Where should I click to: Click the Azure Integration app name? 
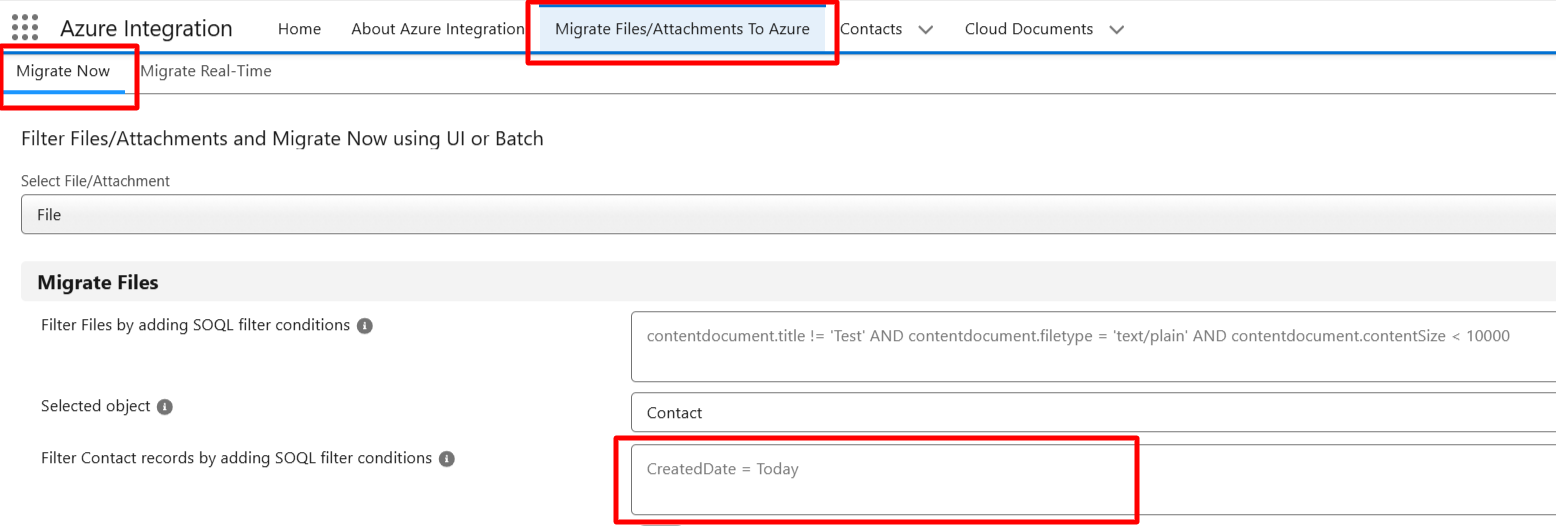146,29
